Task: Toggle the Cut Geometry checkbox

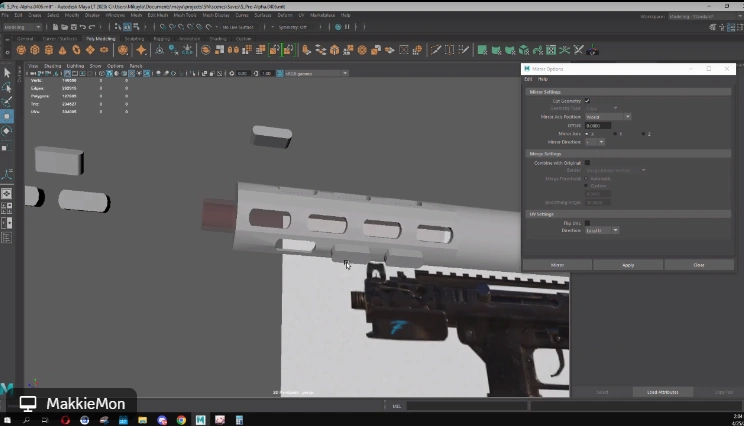Action: 587,100
